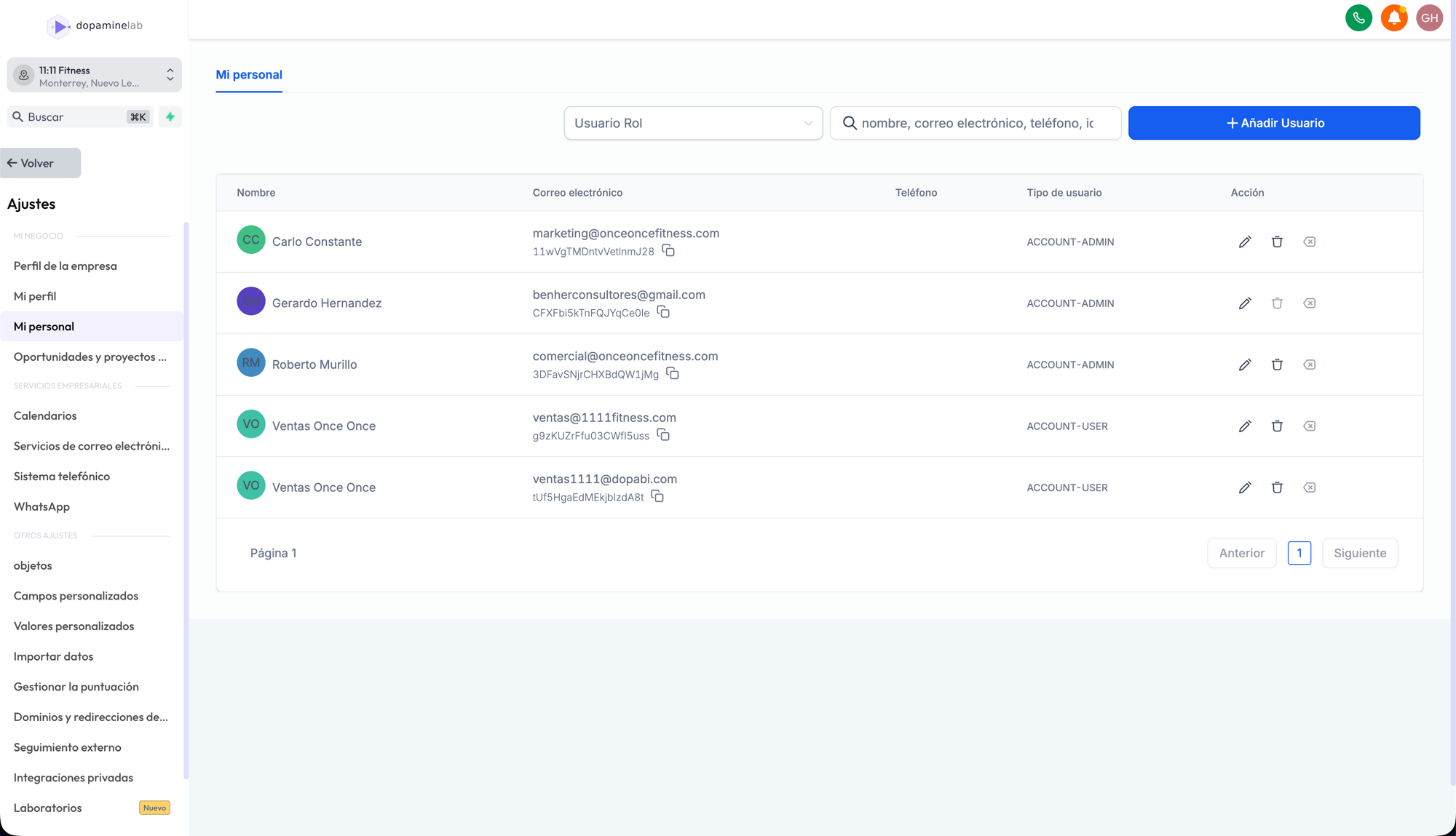The height and width of the screenshot is (836, 1456).
Task: Click email marketing@onceoncefitness.com
Action: (626, 234)
